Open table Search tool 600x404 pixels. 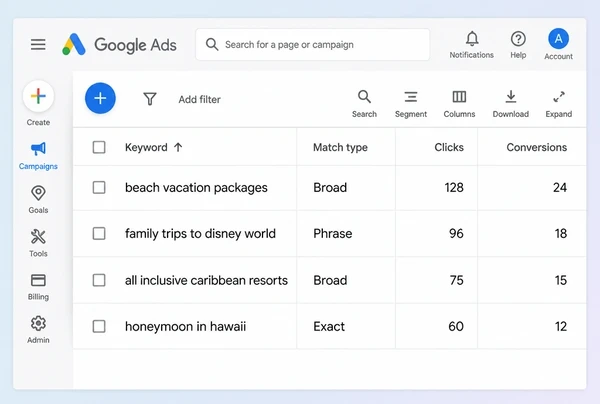pos(364,104)
